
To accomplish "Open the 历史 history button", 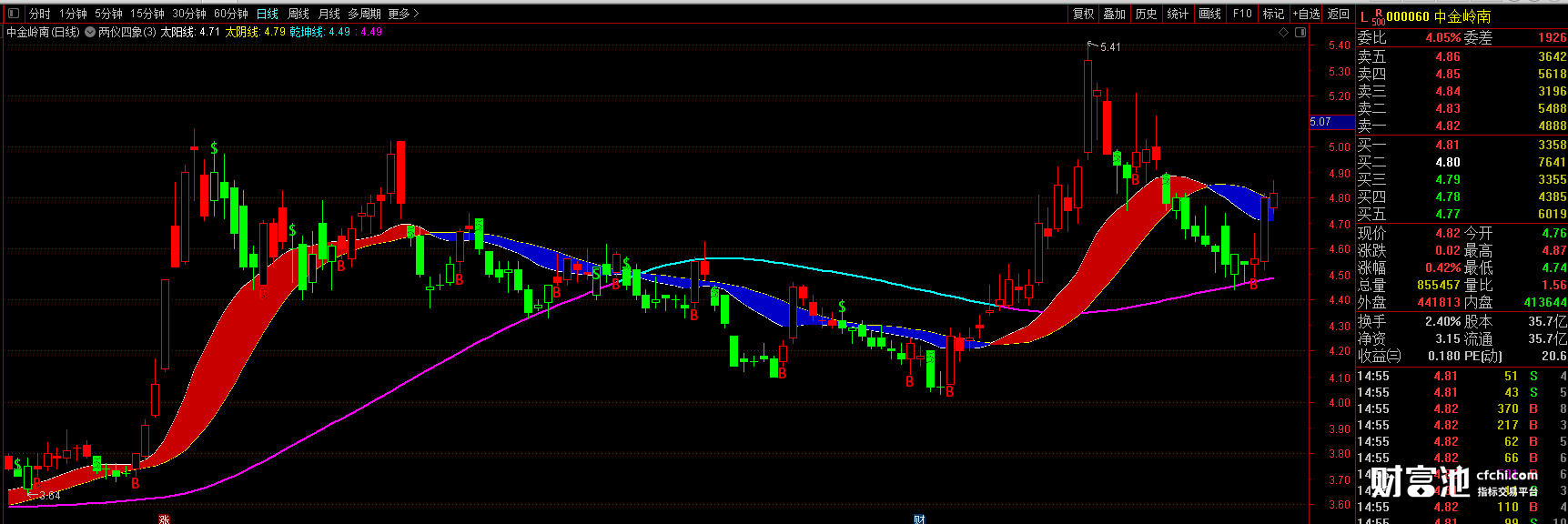I will (1147, 14).
